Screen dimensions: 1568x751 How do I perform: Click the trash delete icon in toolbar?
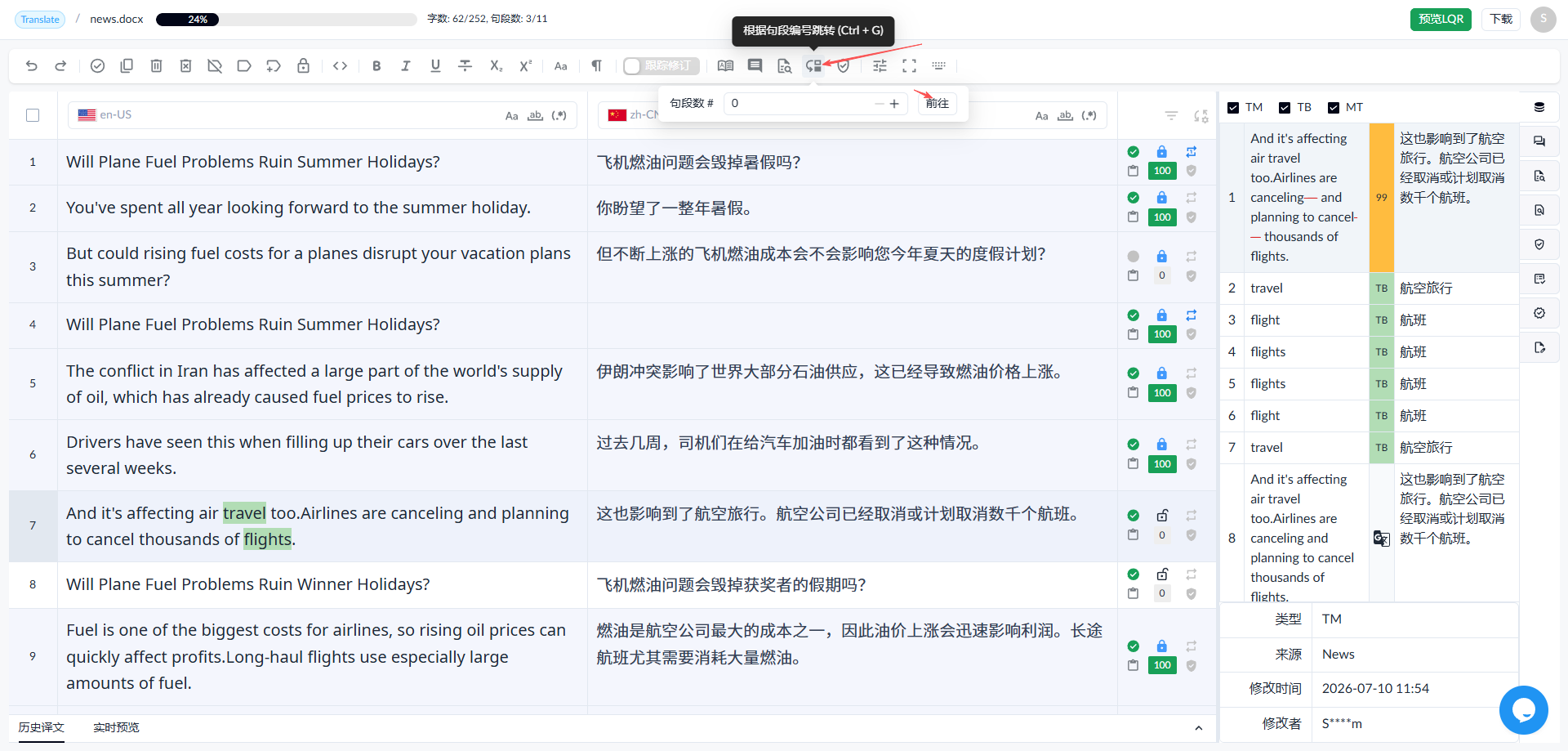click(x=156, y=66)
